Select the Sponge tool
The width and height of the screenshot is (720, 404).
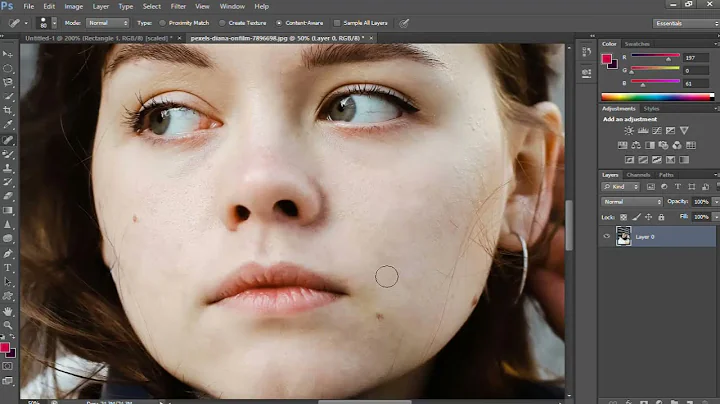(8, 239)
